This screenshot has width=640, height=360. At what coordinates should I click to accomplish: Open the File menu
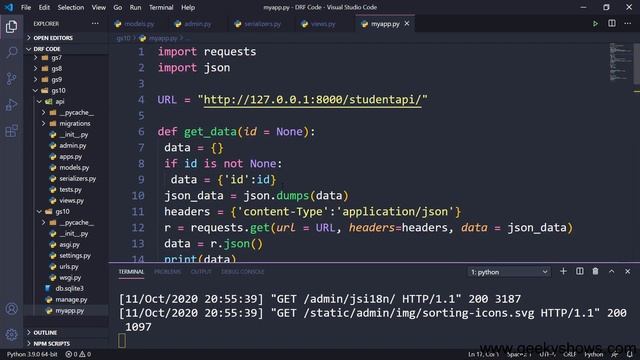pos(26,7)
